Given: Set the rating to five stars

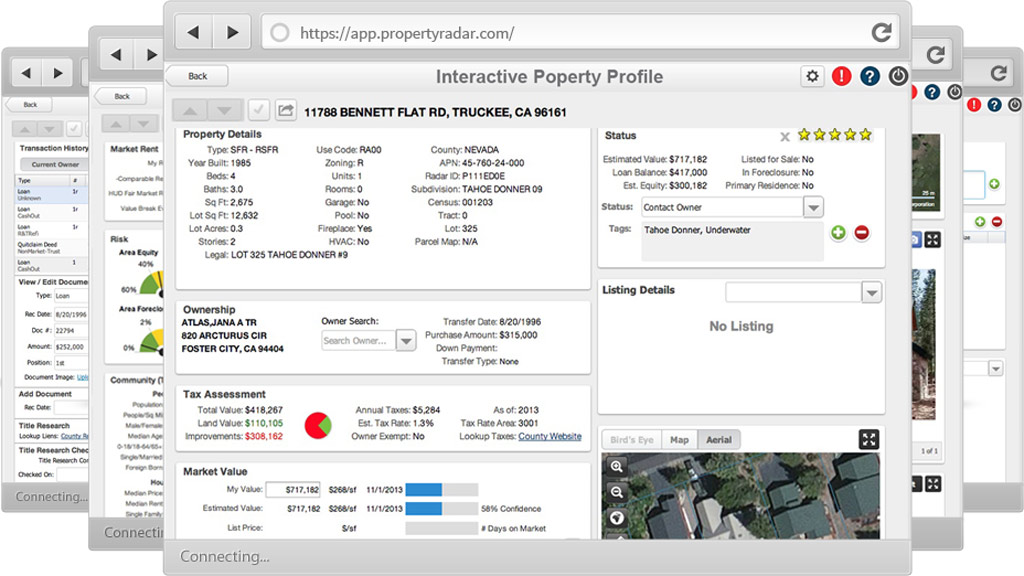Looking at the screenshot, I should tap(865, 135).
